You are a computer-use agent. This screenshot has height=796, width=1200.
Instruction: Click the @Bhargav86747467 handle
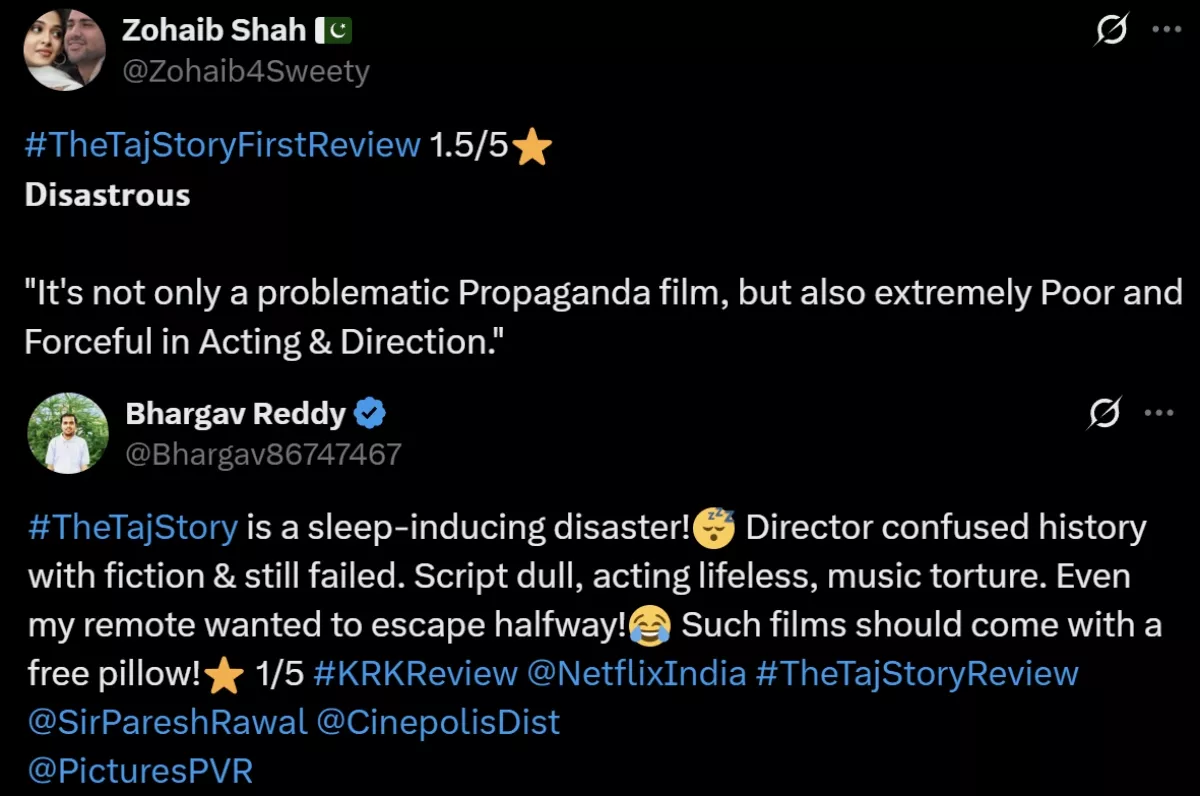(x=263, y=453)
